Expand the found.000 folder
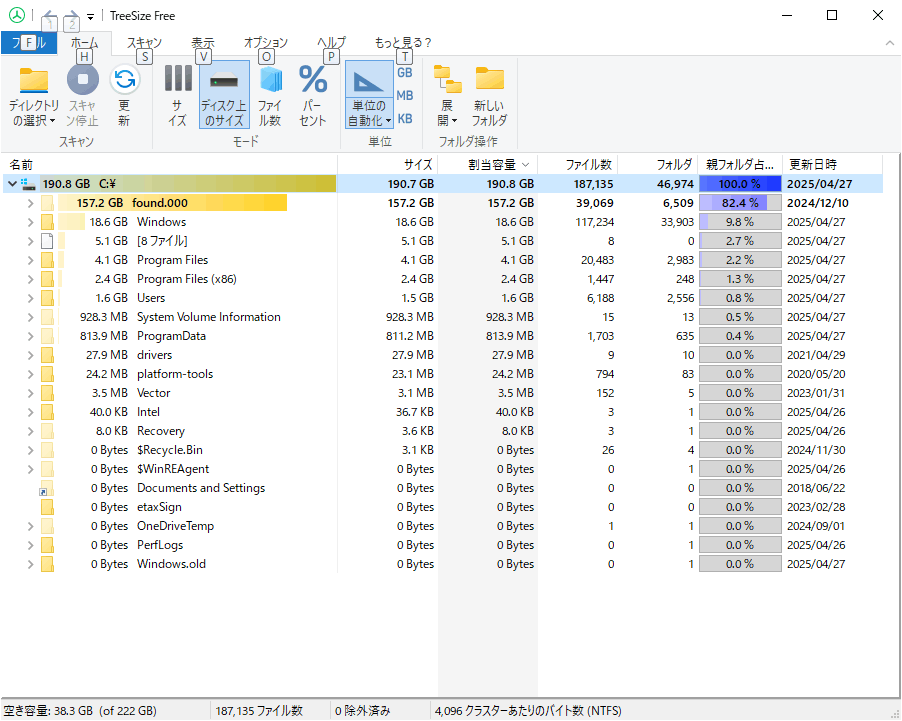The image size is (902, 721). (30, 203)
